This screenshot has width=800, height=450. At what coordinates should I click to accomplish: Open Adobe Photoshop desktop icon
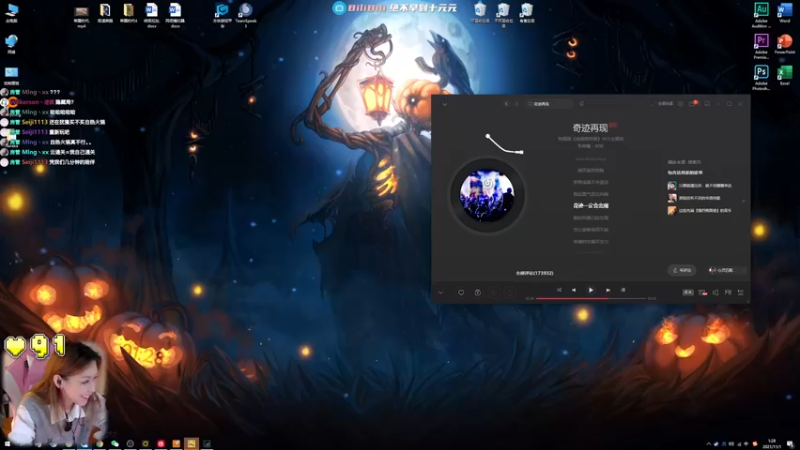click(761, 78)
